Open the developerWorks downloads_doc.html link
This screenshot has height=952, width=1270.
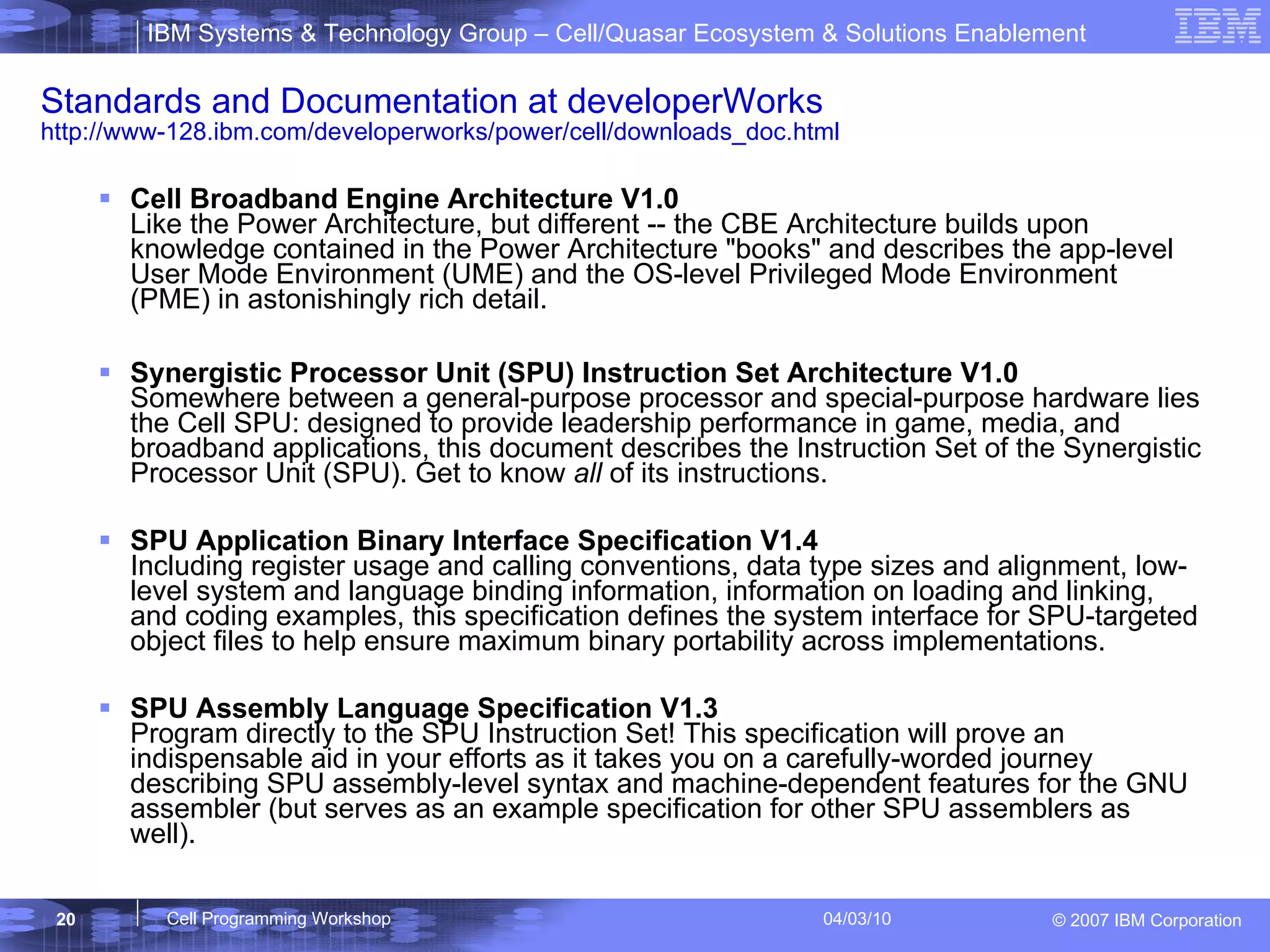pos(440,133)
